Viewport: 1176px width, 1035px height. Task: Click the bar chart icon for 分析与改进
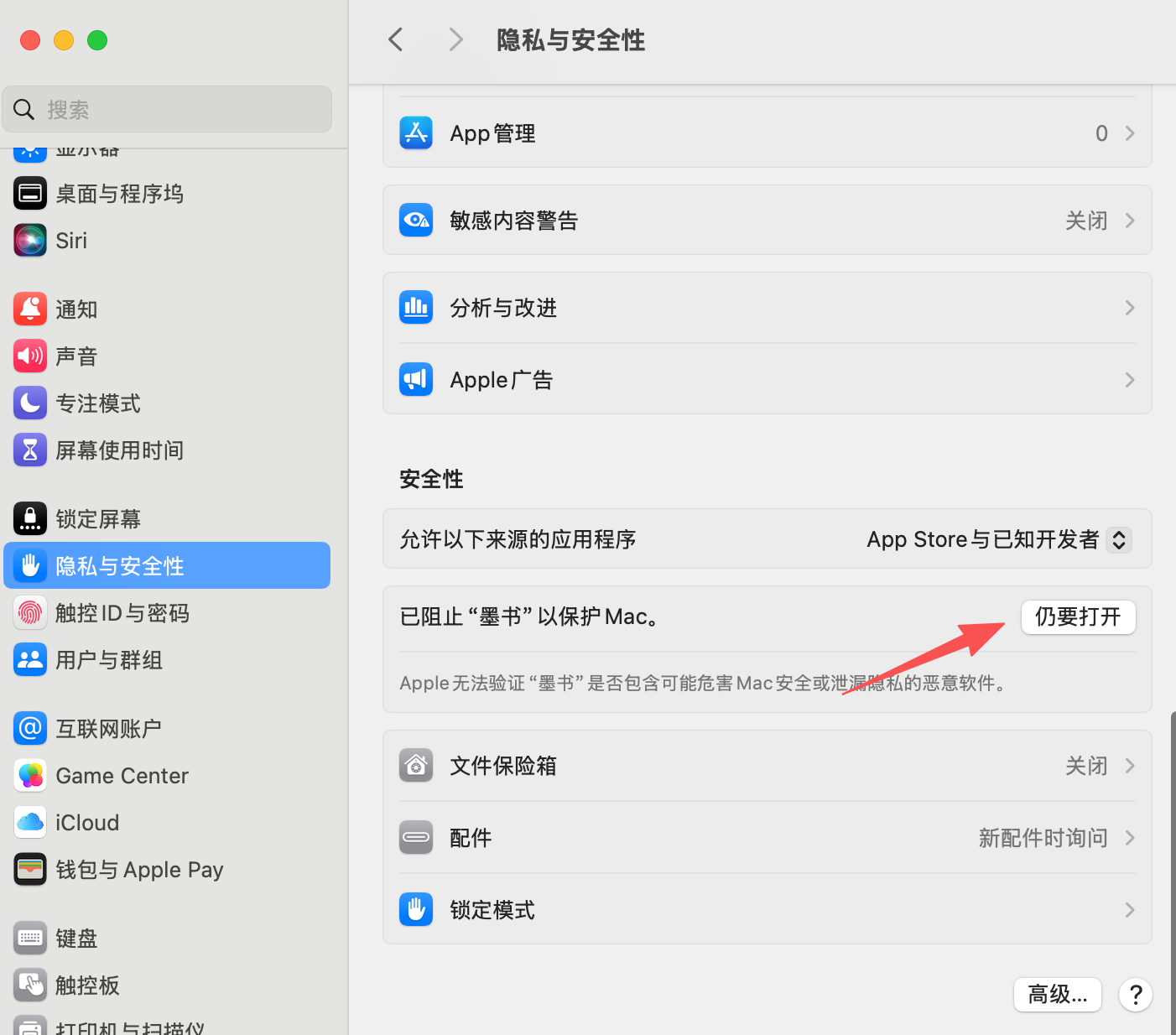[x=416, y=308]
